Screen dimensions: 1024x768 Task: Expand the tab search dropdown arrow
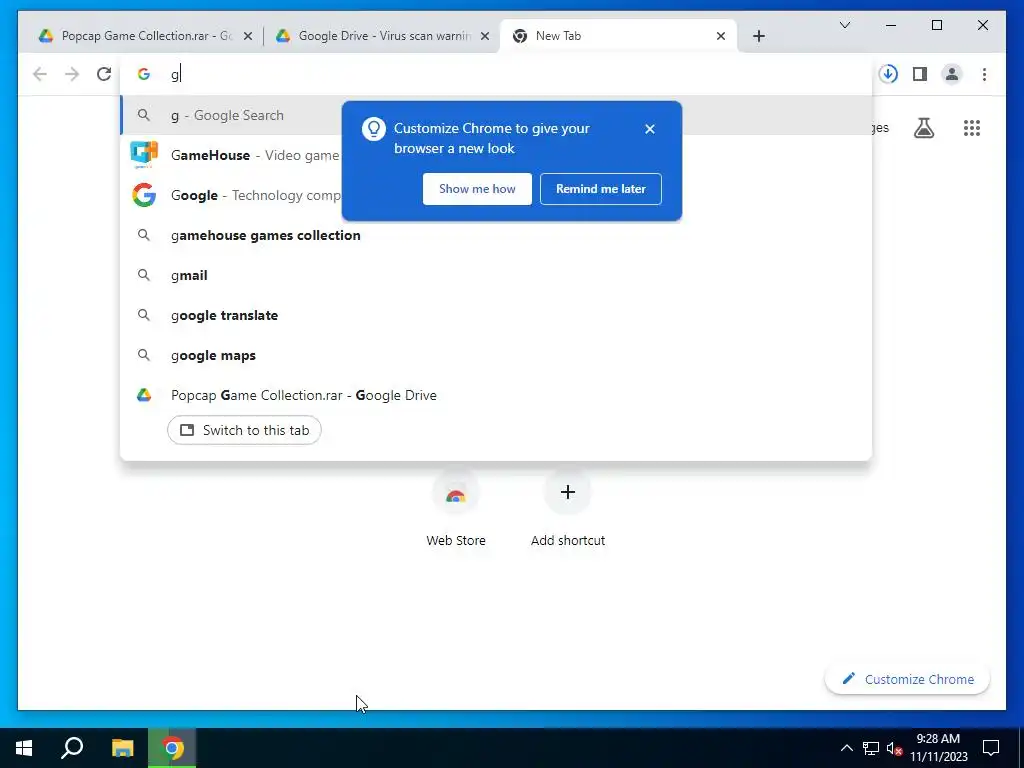tap(844, 25)
